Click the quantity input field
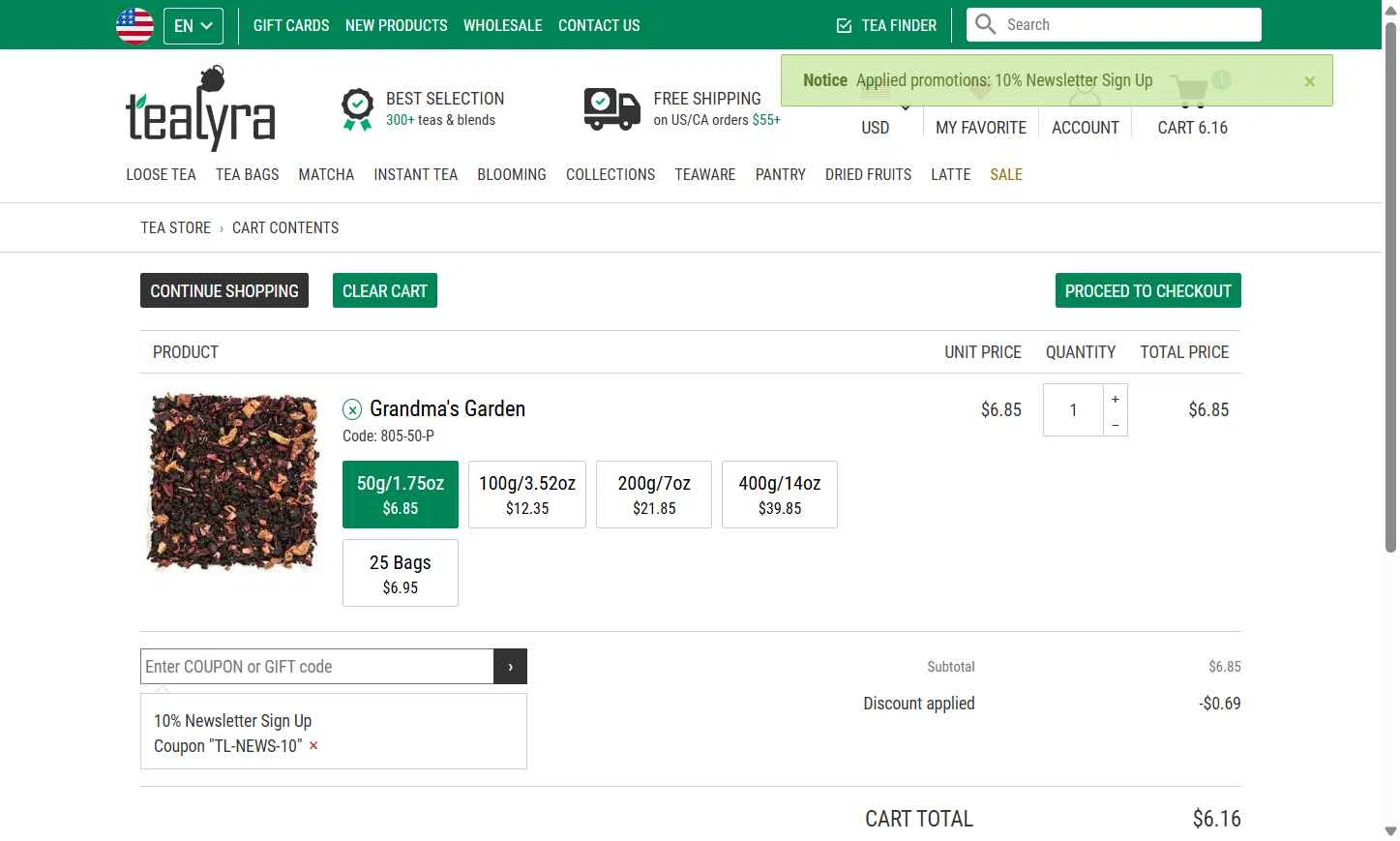This screenshot has width=1400, height=841. point(1073,409)
